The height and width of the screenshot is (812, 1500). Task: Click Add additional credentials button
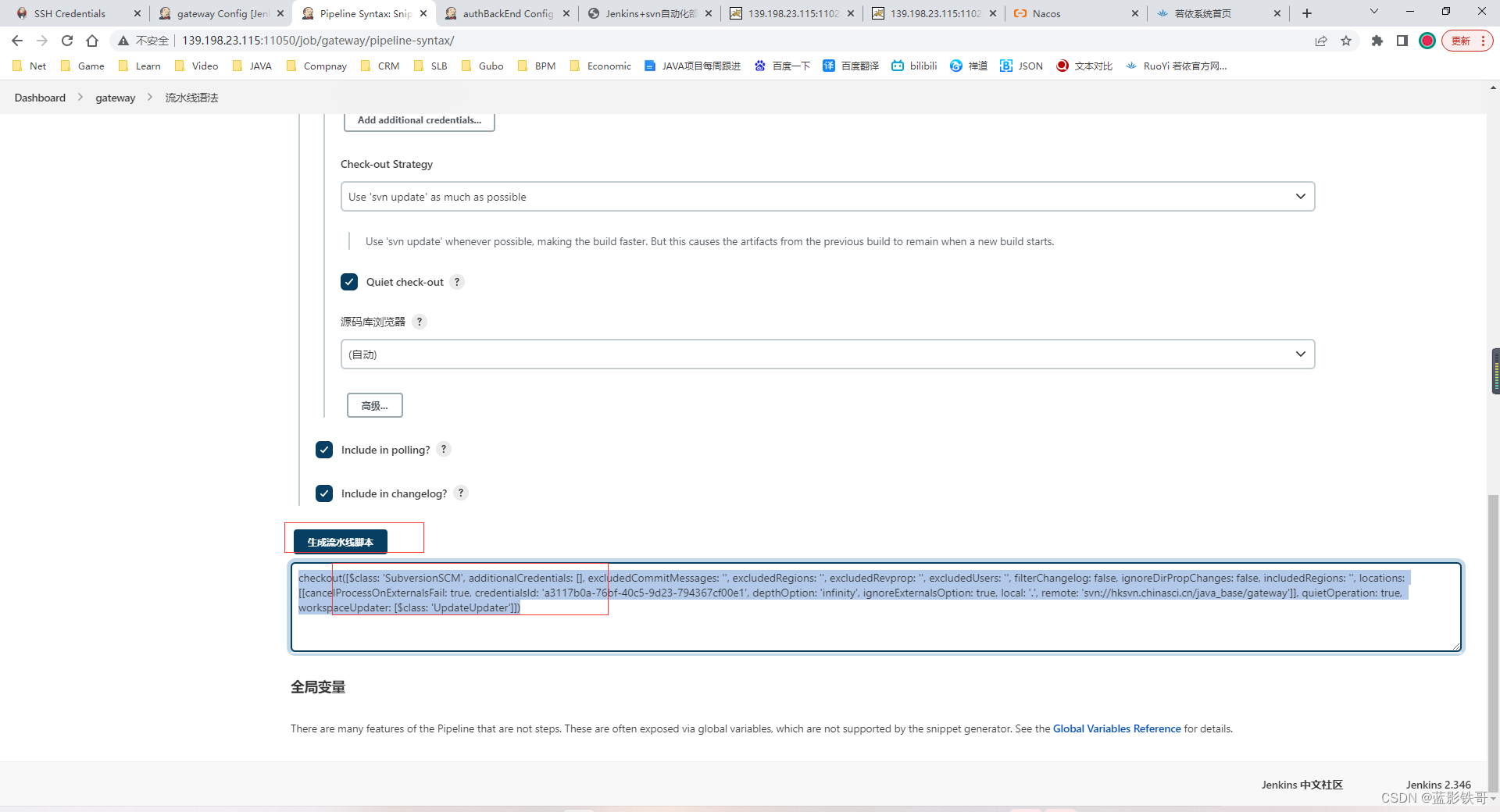(x=420, y=120)
